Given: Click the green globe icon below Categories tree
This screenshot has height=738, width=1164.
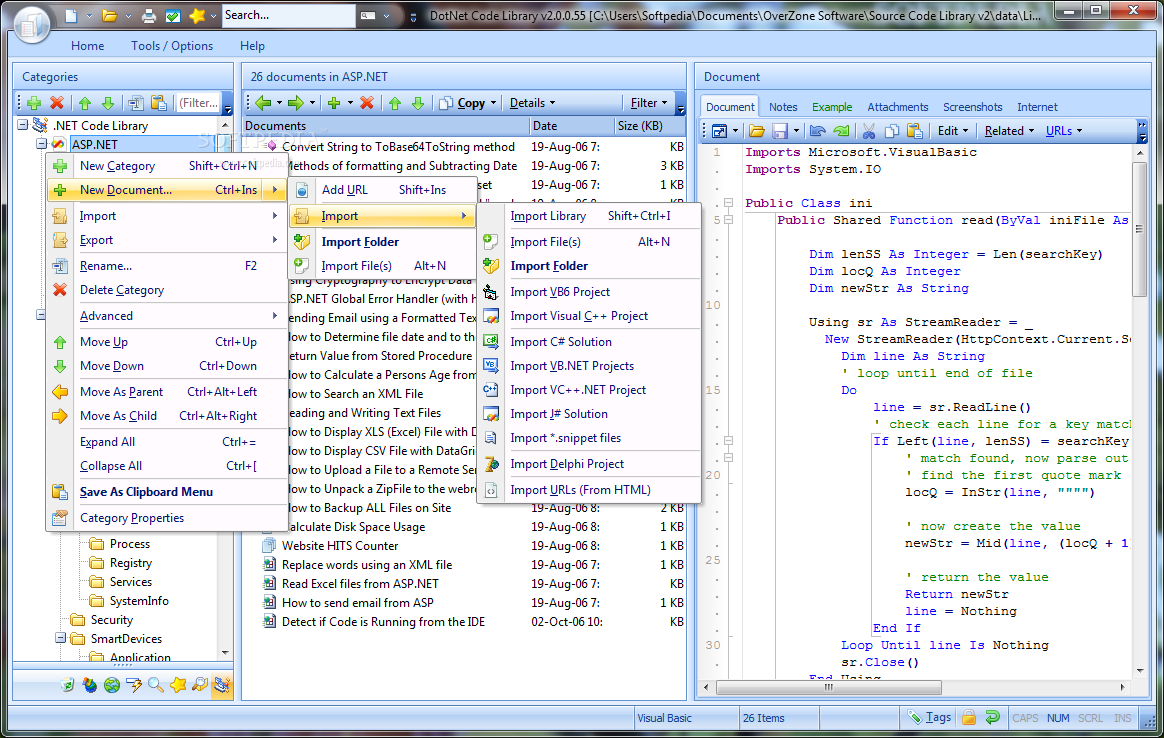Looking at the screenshot, I should point(112,685).
